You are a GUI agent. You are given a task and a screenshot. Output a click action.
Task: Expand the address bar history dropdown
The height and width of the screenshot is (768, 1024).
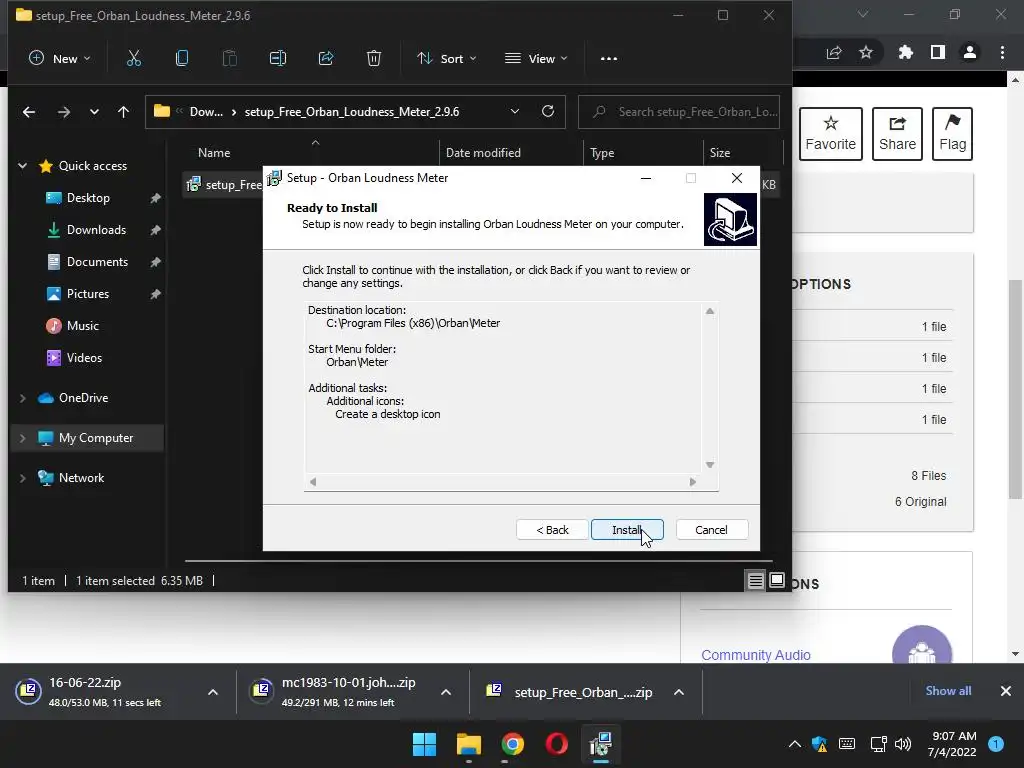point(515,112)
